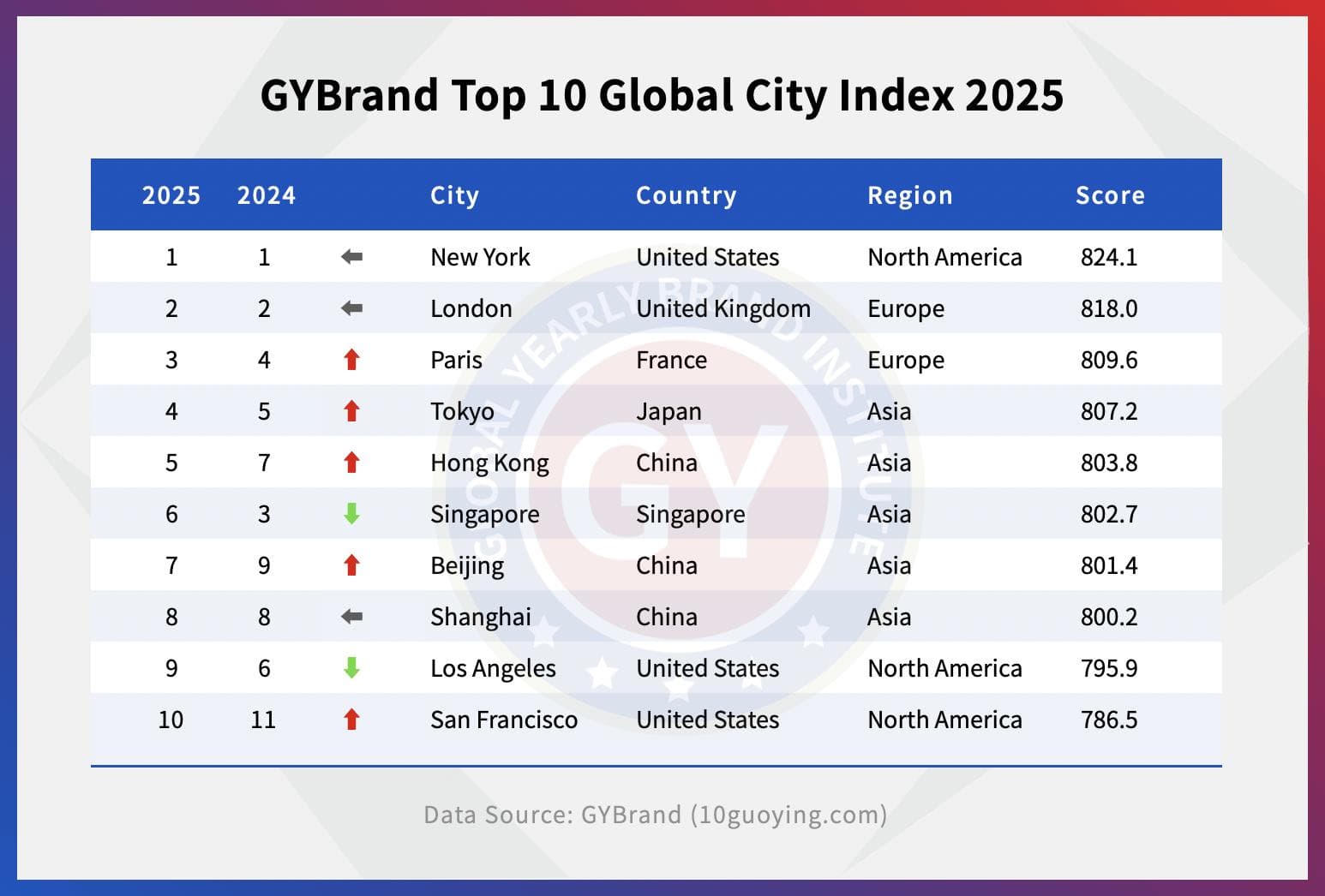This screenshot has height=896, width=1325.
Task: Click the Europe cell in Paris row
Action: pyautogui.click(x=906, y=361)
